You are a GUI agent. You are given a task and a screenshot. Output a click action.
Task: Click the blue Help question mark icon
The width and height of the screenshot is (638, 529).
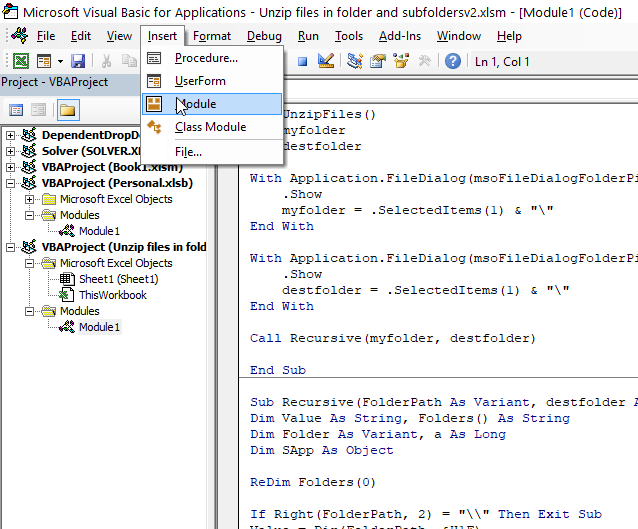pos(452,61)
